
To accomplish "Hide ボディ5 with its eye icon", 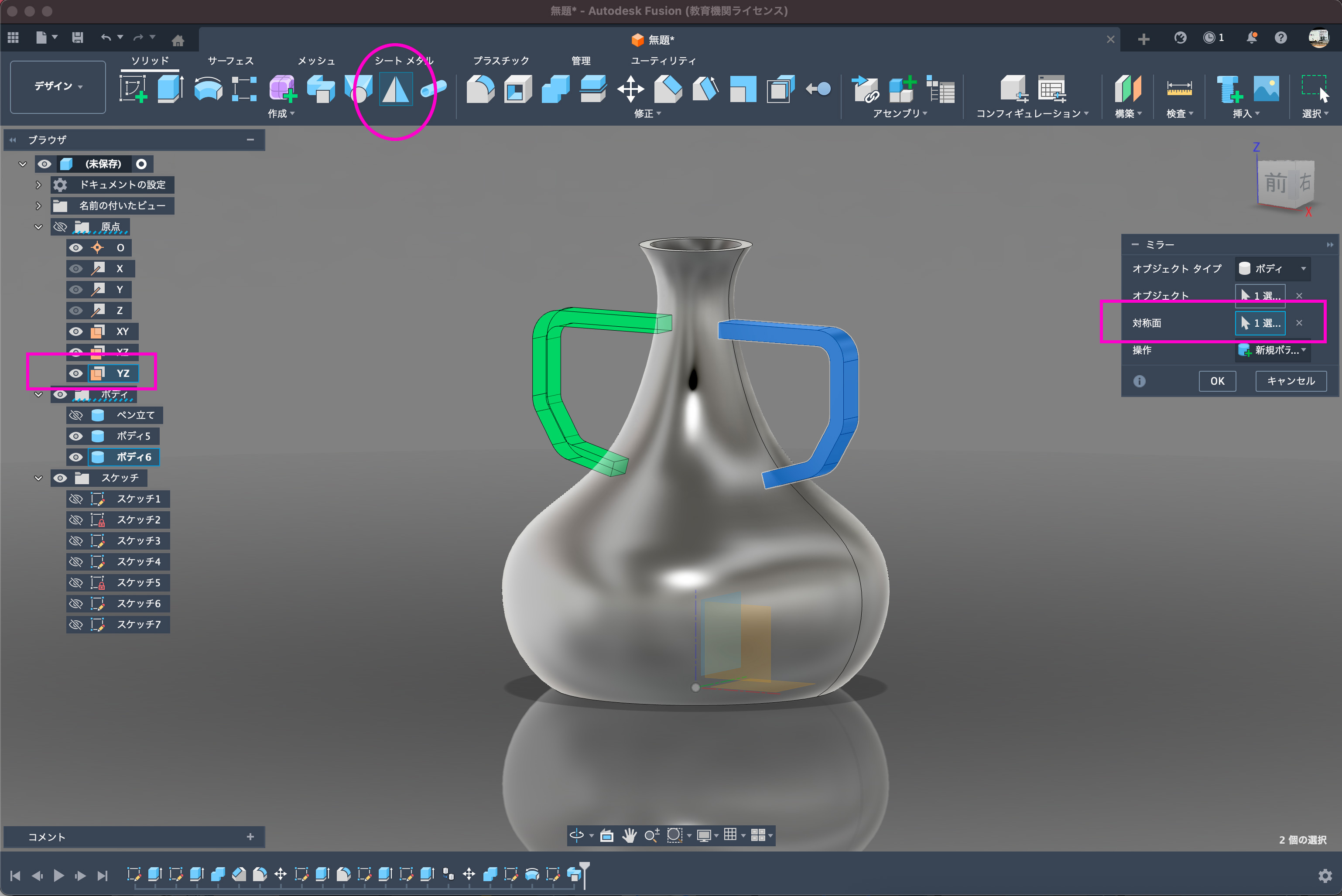I will pyautogui.click(x=75, y=437).
